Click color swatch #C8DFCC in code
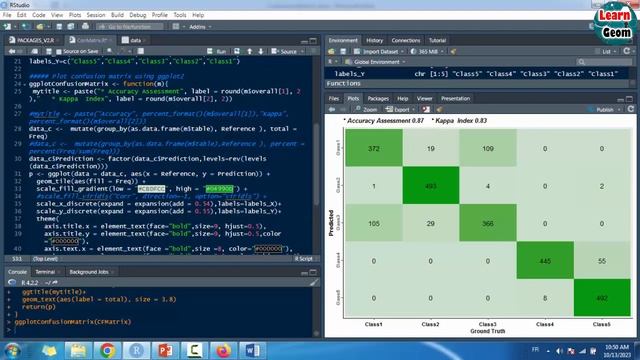 tap(151, 189)
